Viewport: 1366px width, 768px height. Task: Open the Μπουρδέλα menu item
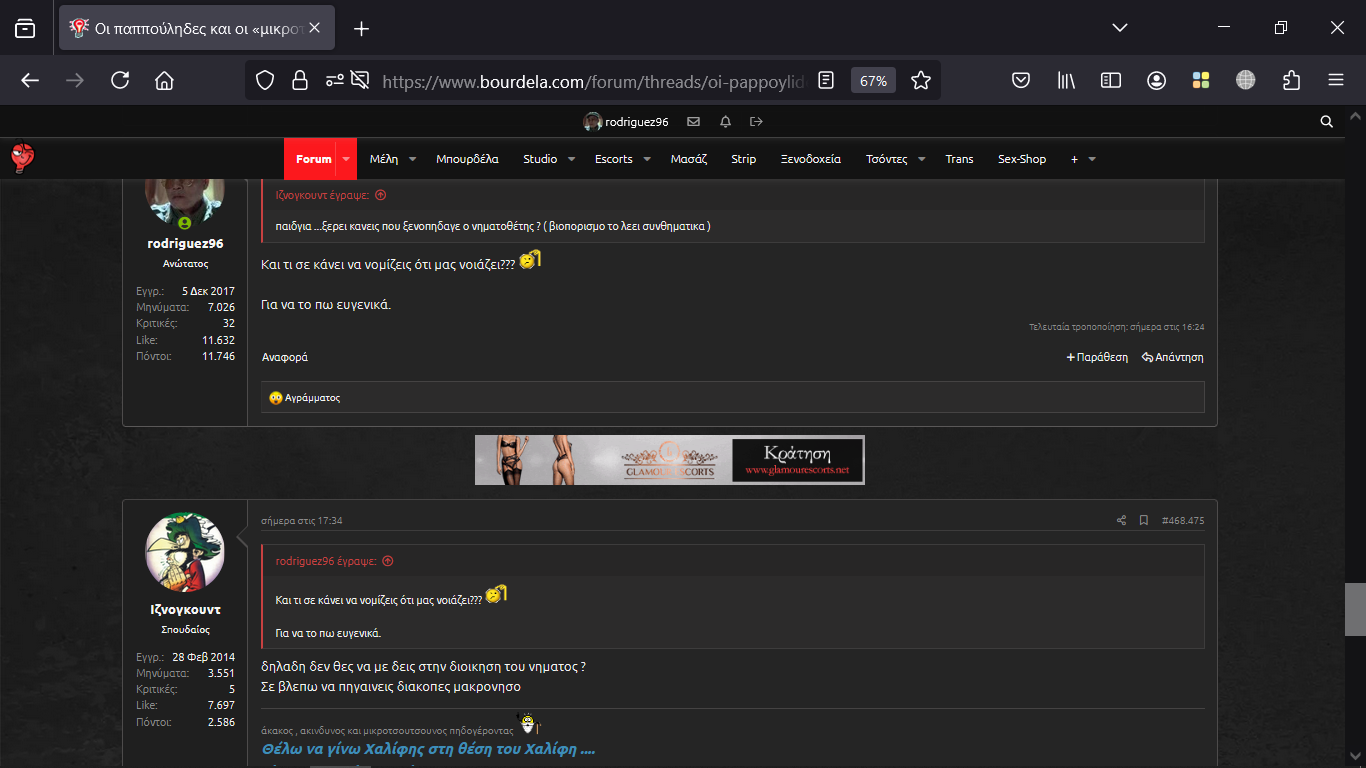tap(467, 159)
